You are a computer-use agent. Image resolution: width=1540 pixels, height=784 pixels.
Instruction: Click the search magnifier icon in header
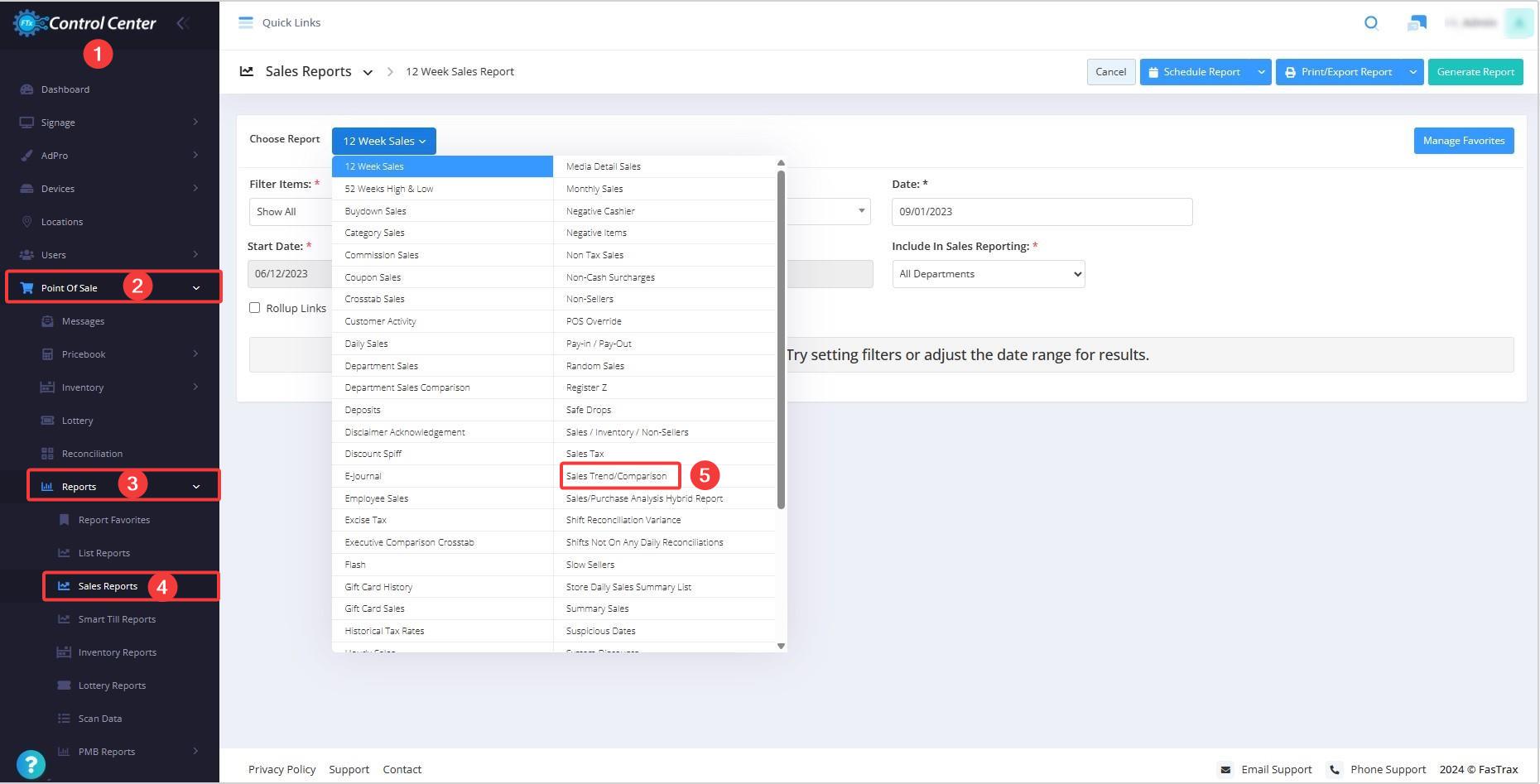coord(1371,23)
